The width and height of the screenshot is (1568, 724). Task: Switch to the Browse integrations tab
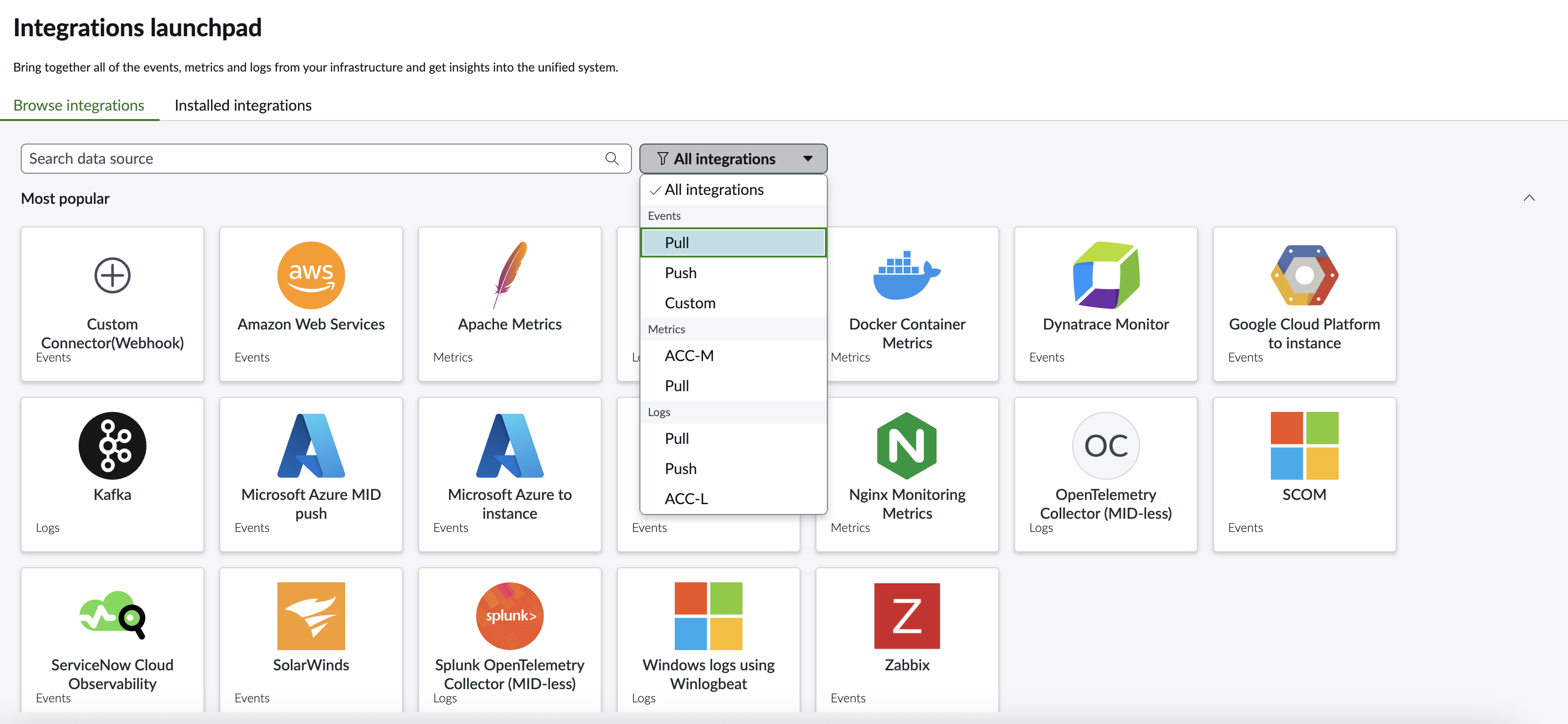point(79,105)
